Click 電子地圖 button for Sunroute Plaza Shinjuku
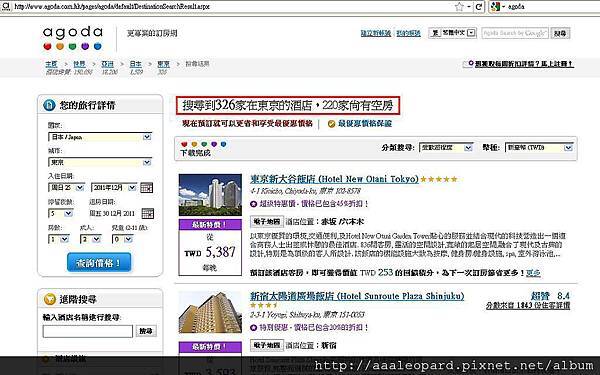This screenshot has width=600, height=375. click(266, 345)
